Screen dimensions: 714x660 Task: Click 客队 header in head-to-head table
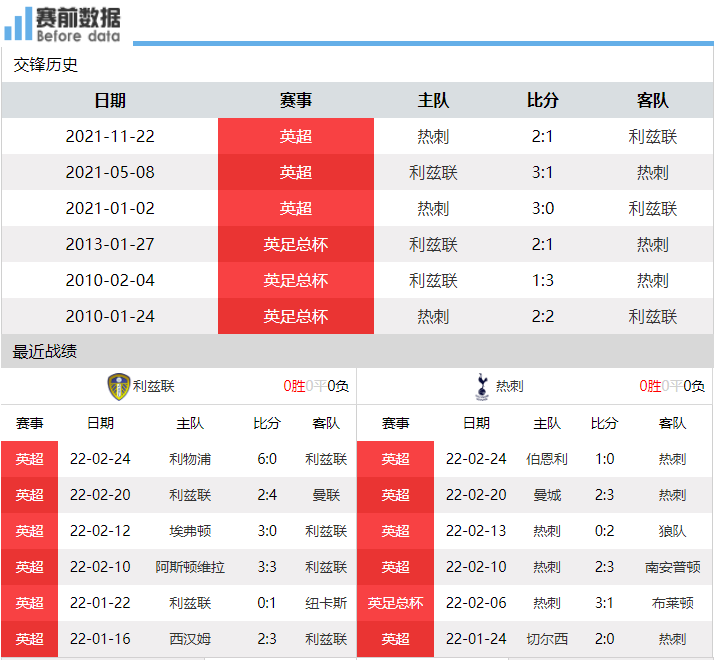(x=653, y=100)
